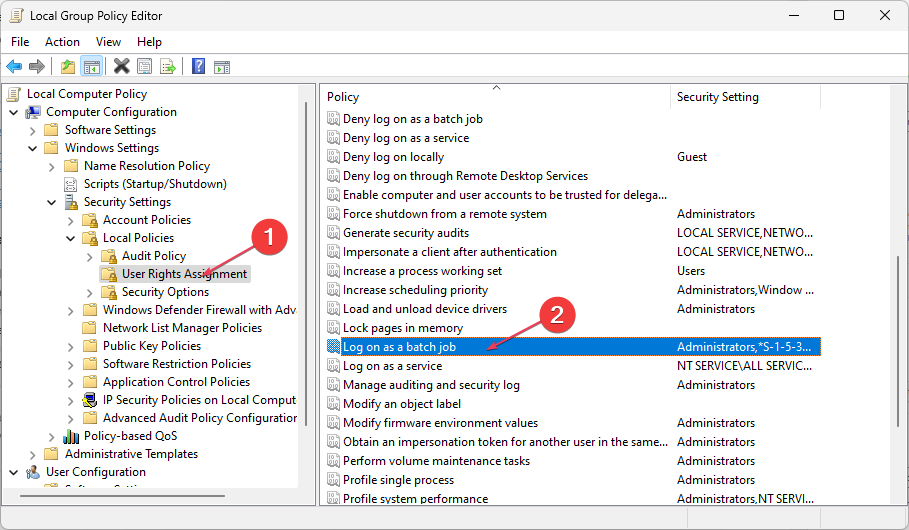Viewport: 909px width, 530px height.
Task: Click the blue Help question mark icon
Action: 199,67
